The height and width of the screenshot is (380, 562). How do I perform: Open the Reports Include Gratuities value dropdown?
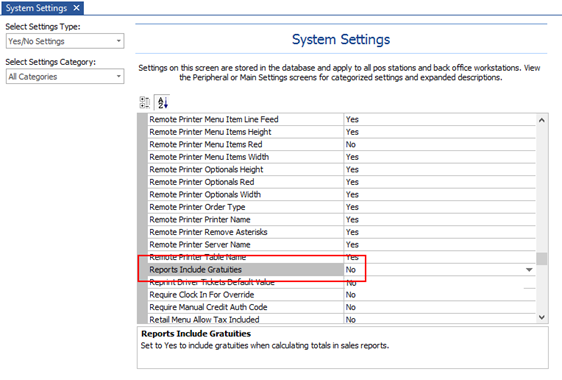click(529, 270)
